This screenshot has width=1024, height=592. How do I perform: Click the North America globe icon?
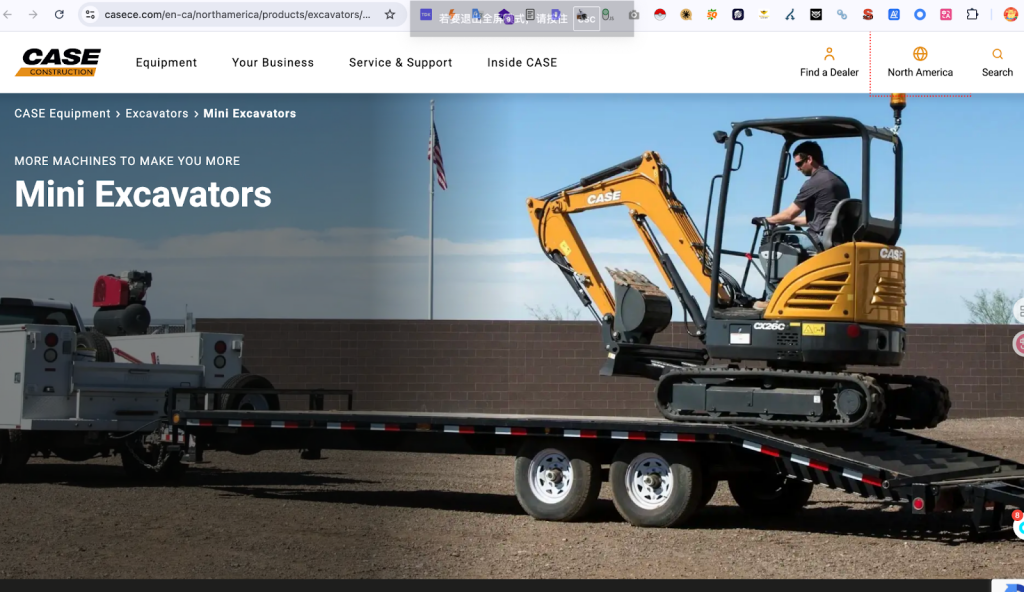pos(920,54)
